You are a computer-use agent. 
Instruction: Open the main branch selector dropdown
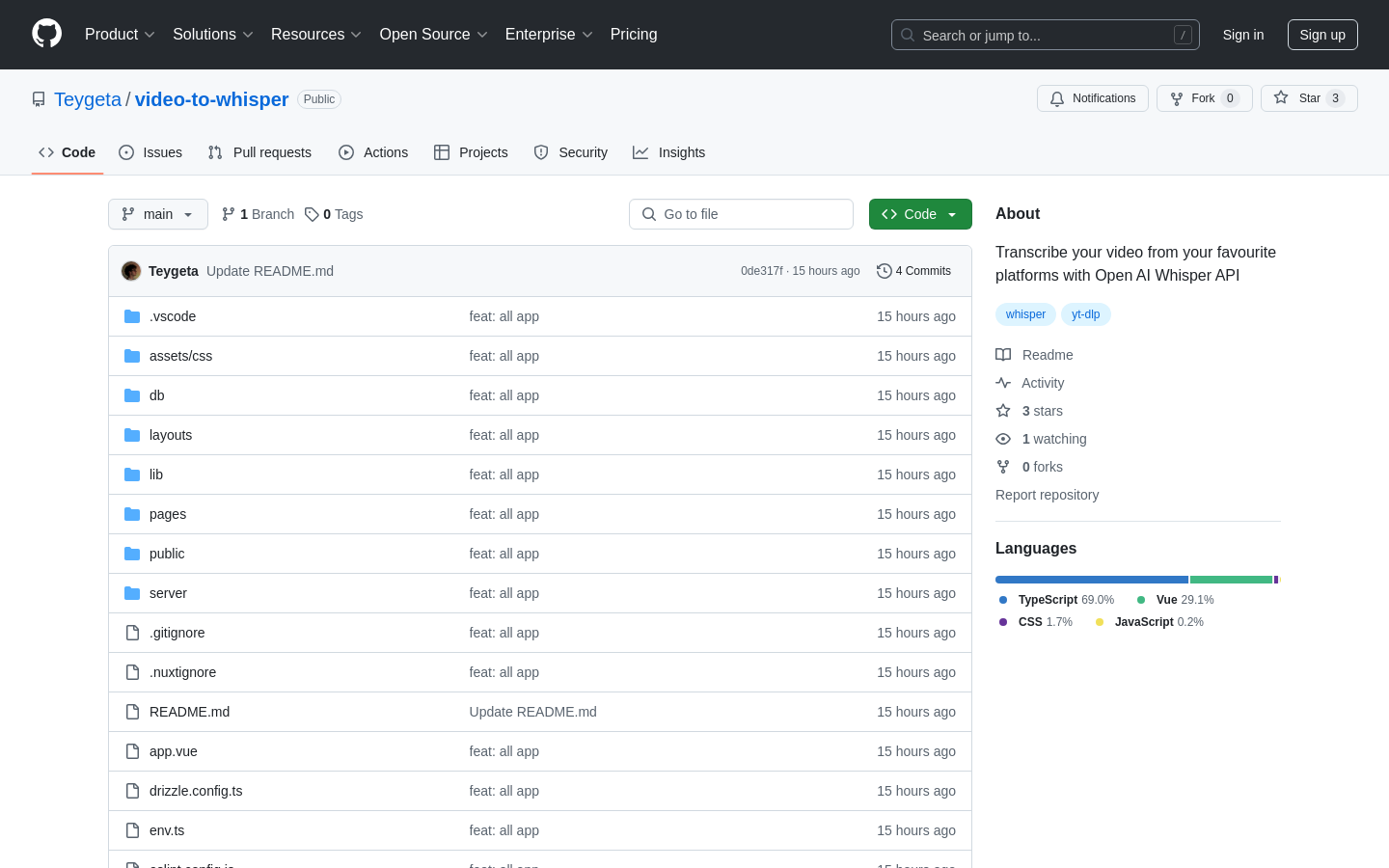[x=158, y=214]
